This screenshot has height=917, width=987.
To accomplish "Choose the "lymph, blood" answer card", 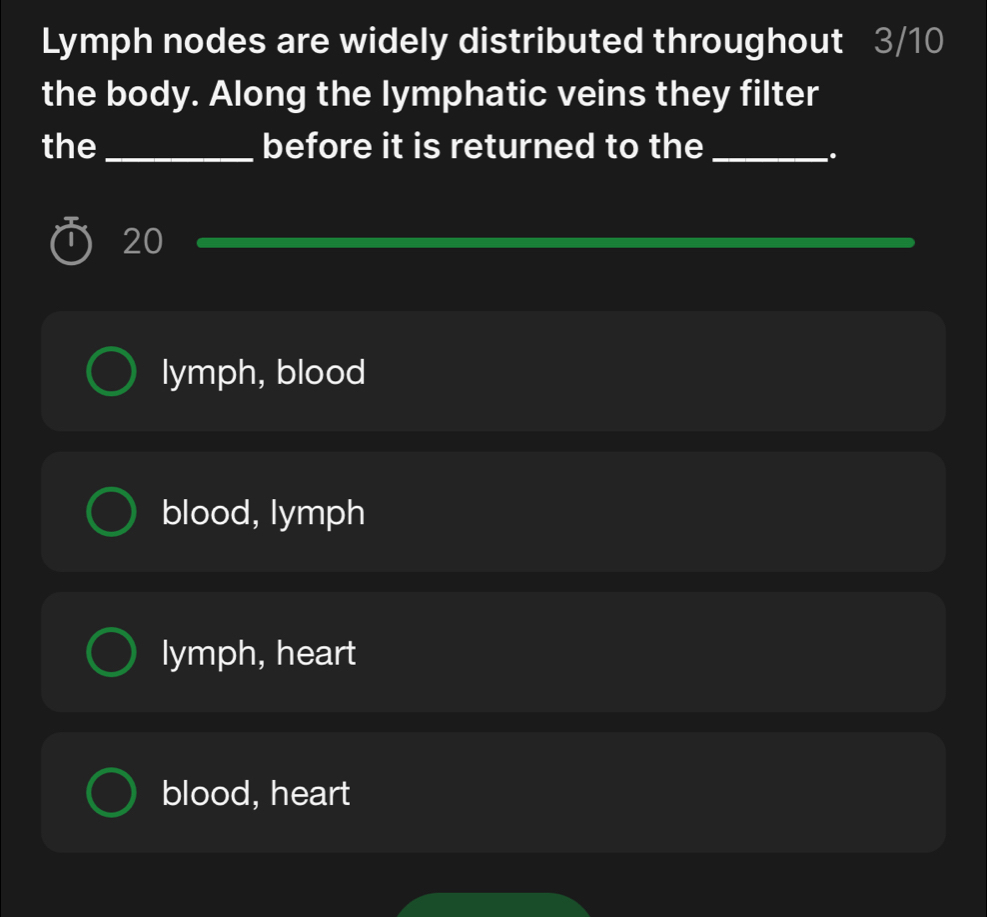I will point(493,371).
